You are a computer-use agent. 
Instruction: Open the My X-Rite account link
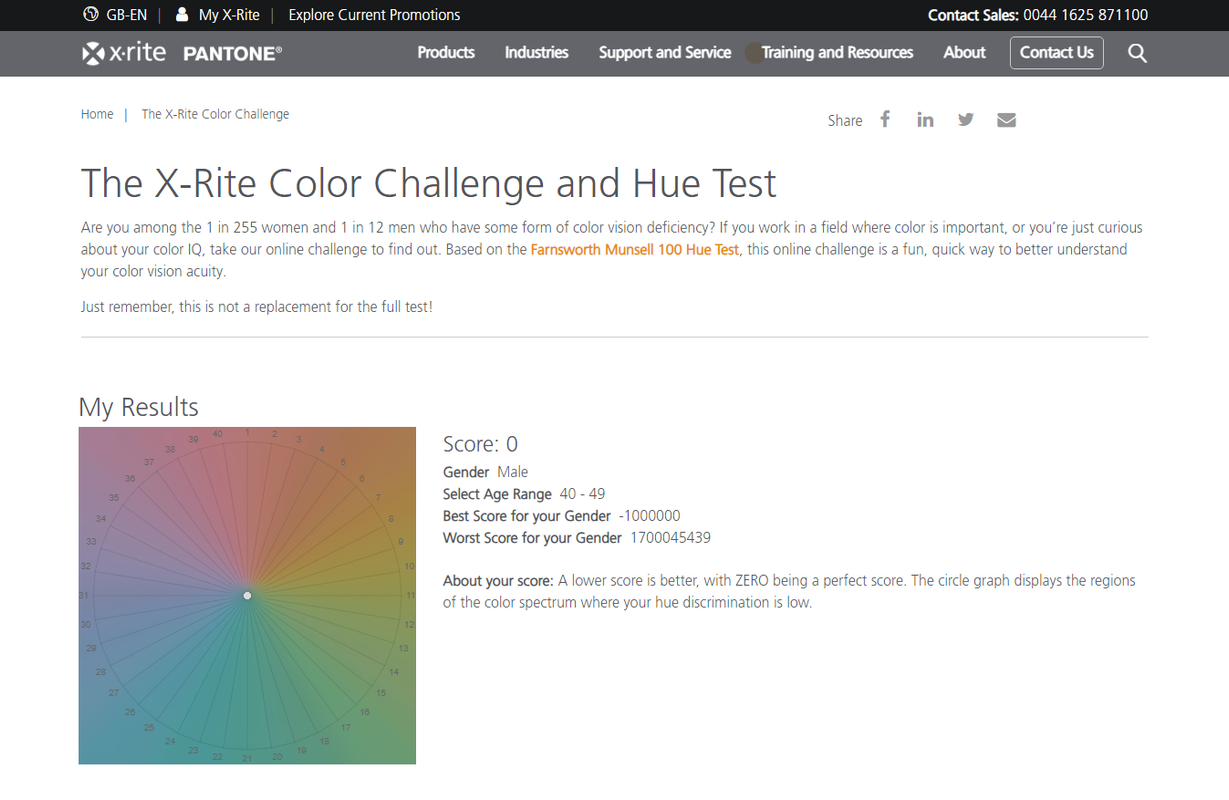229,15
